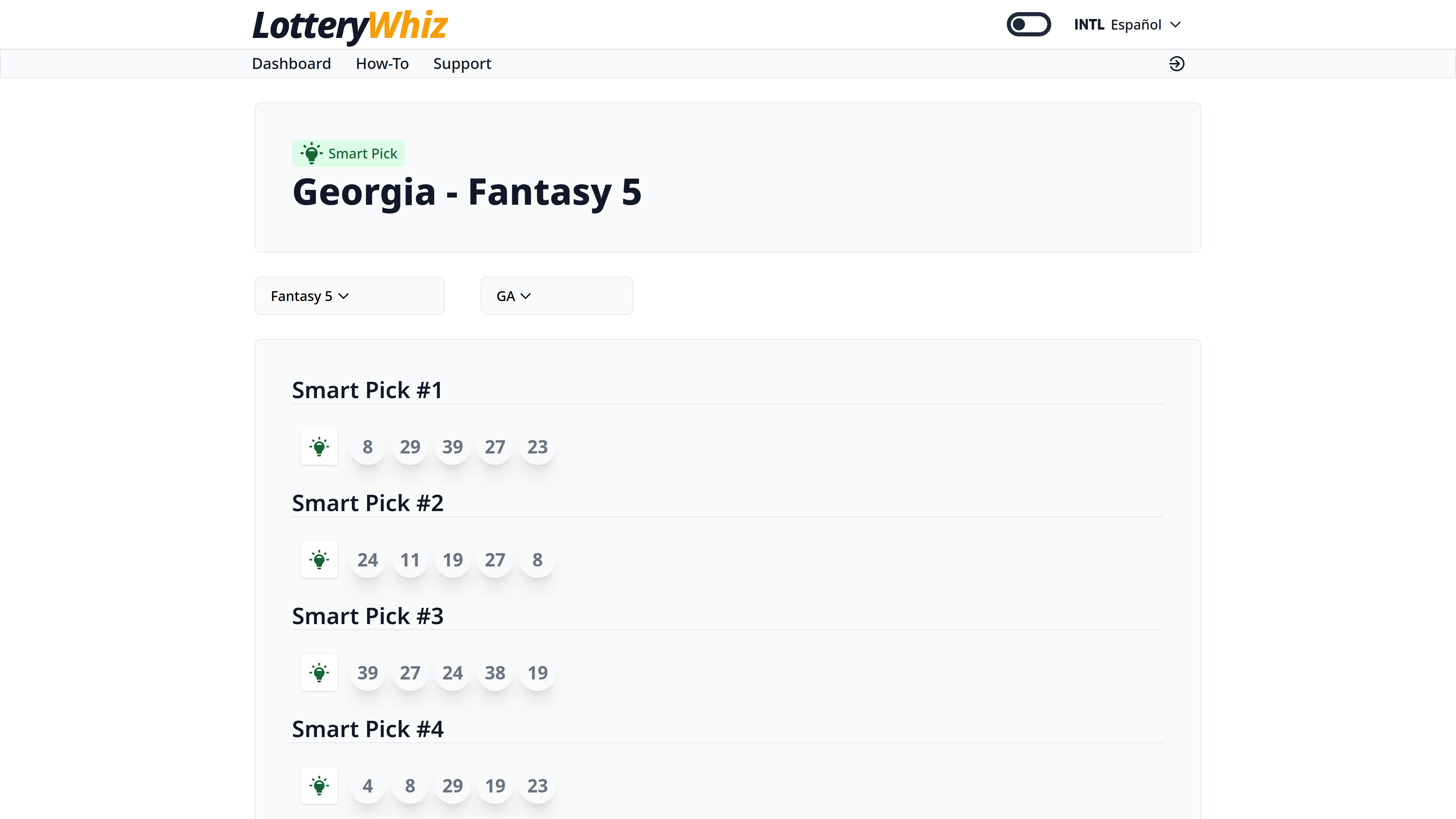Select number ball 39 in Smart Pick #1
Image resolution: width=1456 pixels, height=819 pixels.
click(x=452, y=447)
